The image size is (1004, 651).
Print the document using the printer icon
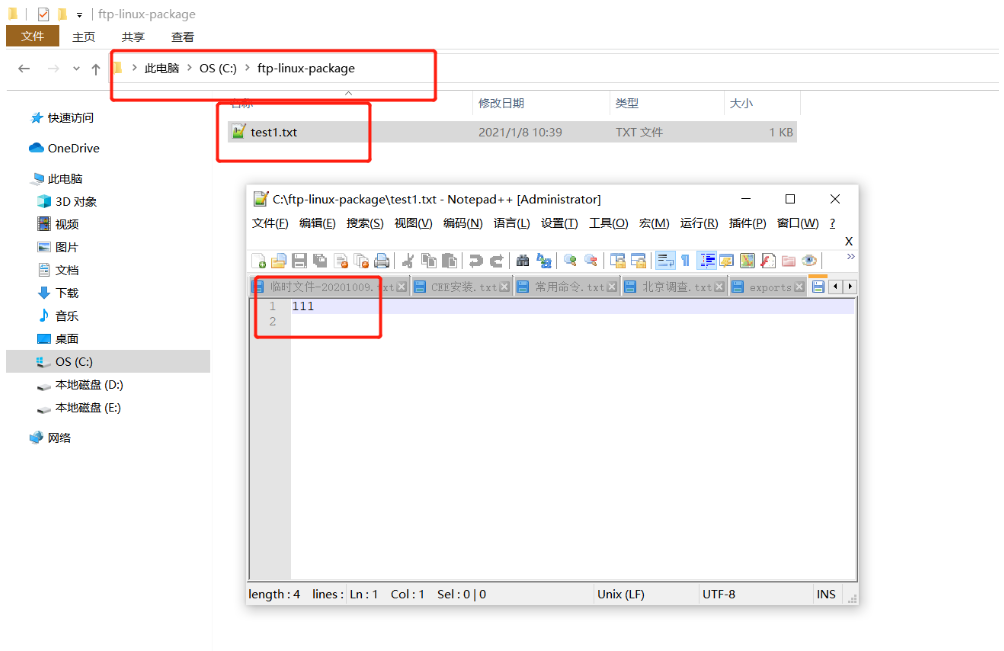coord(382,261)
